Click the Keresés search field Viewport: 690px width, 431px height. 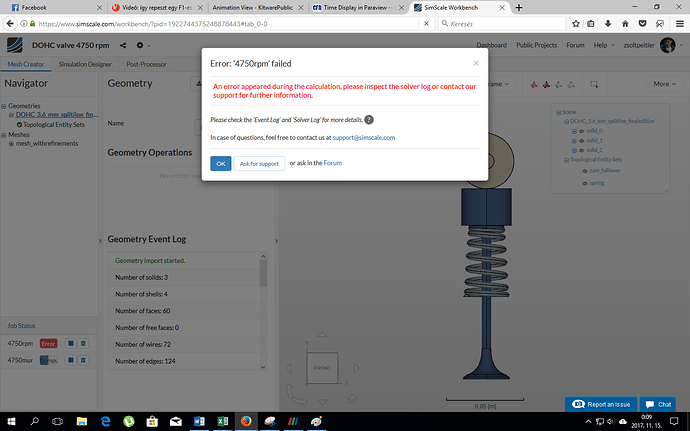(x=502, y=24)
